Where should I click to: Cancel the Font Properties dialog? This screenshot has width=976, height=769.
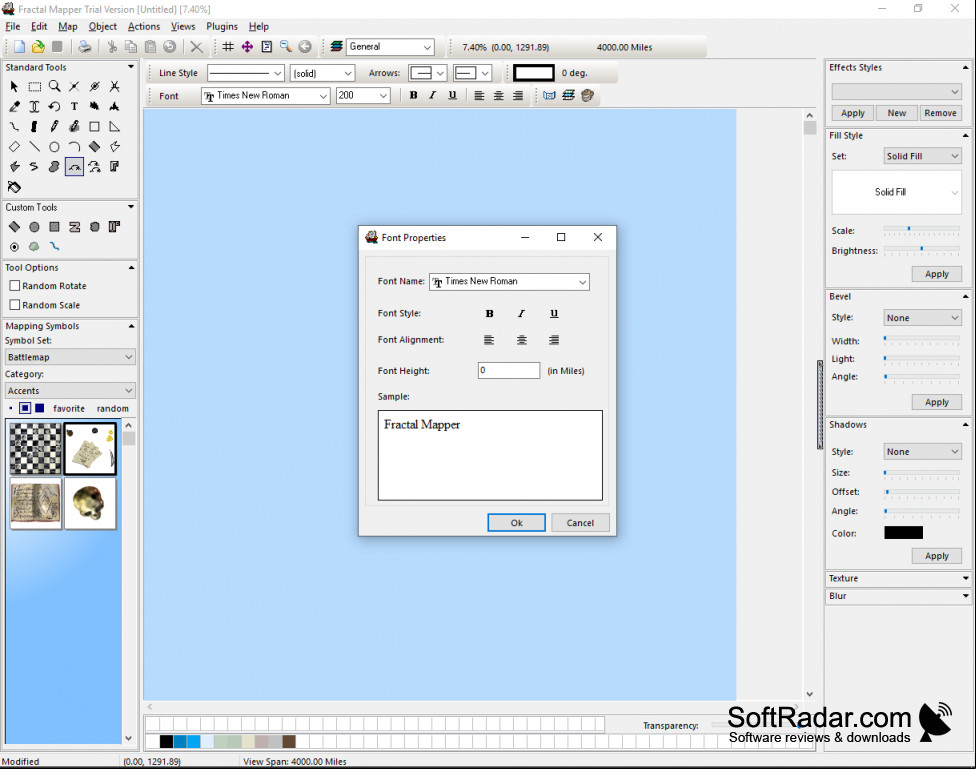[580, 523]
